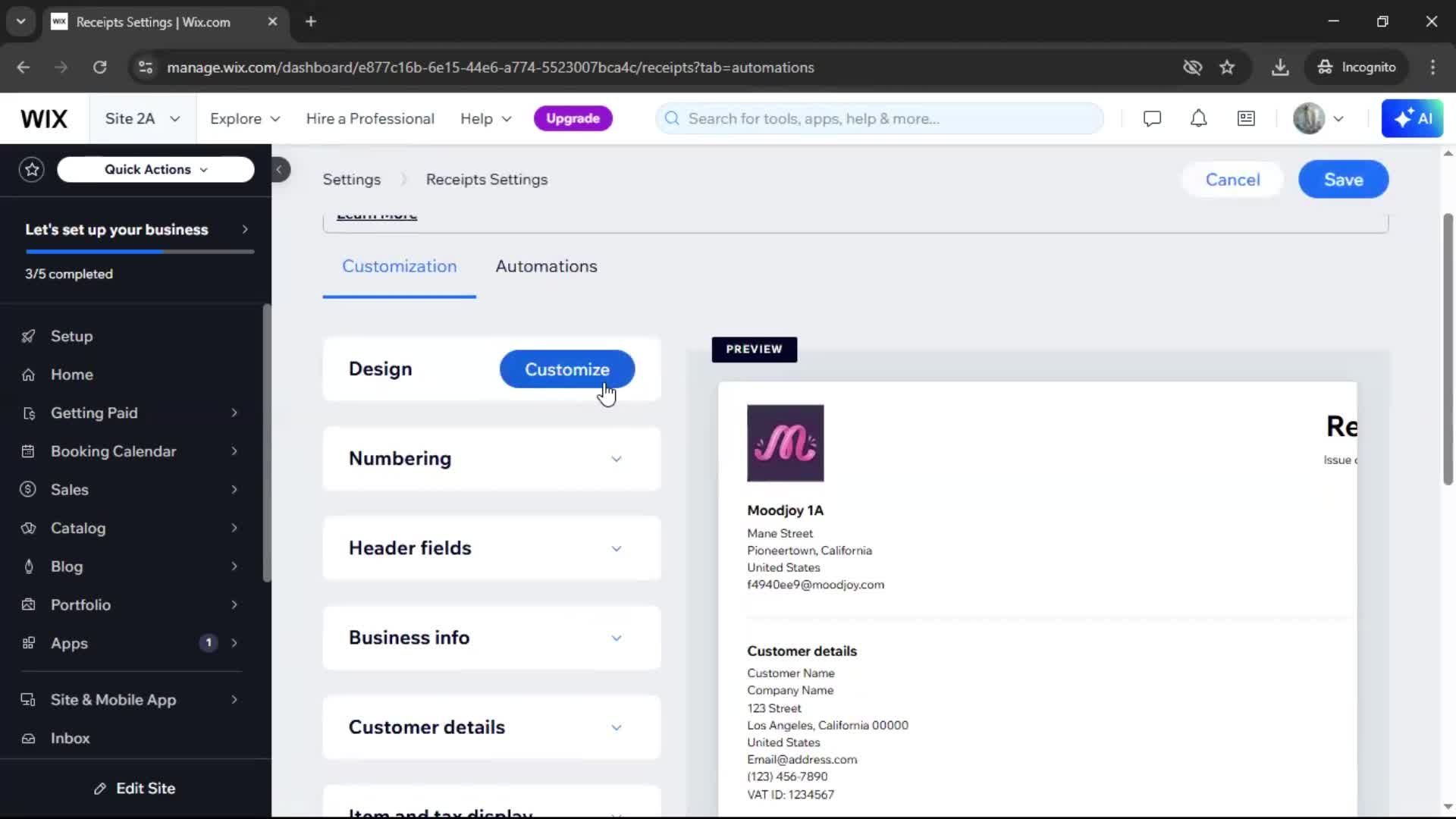1456x819 pixels.
Task: Select the Customization tab
Action: click(399, 266)
